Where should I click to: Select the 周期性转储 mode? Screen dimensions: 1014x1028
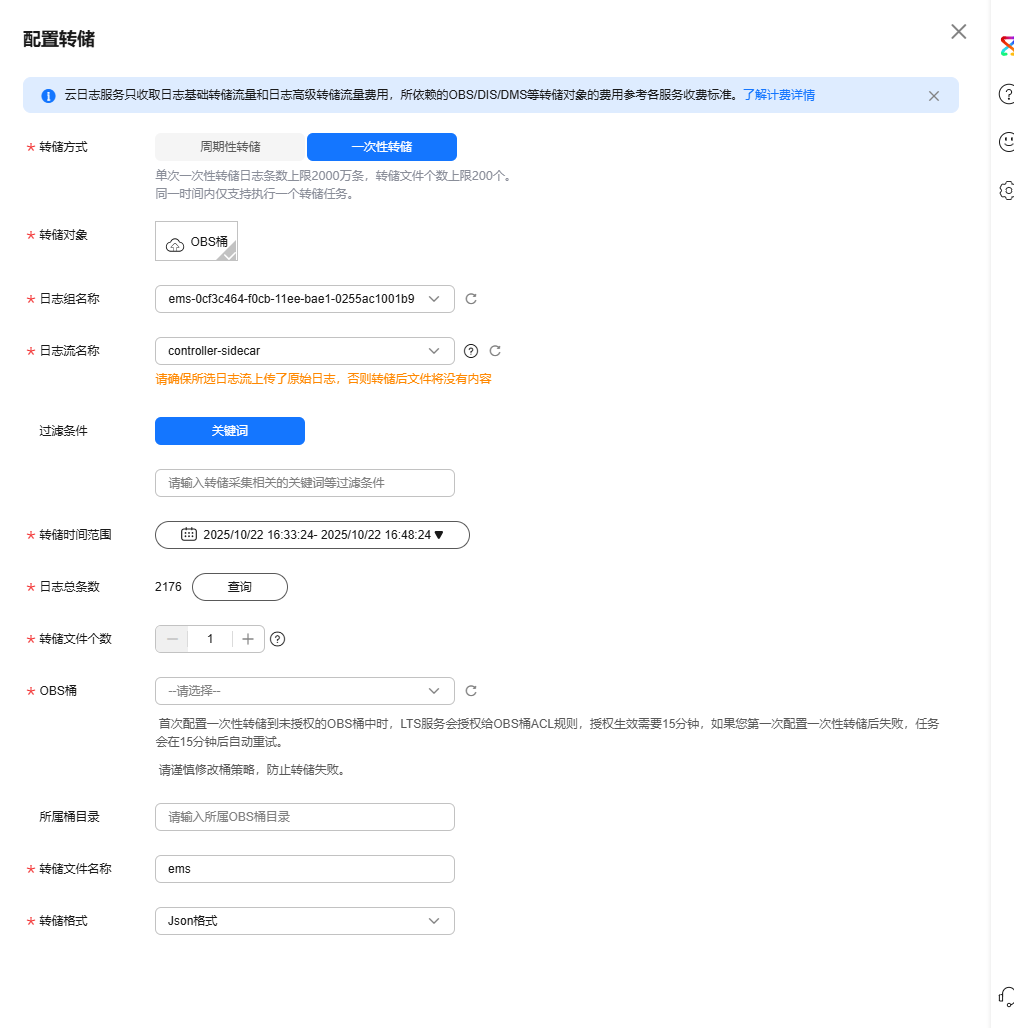(x=230, y=147)
